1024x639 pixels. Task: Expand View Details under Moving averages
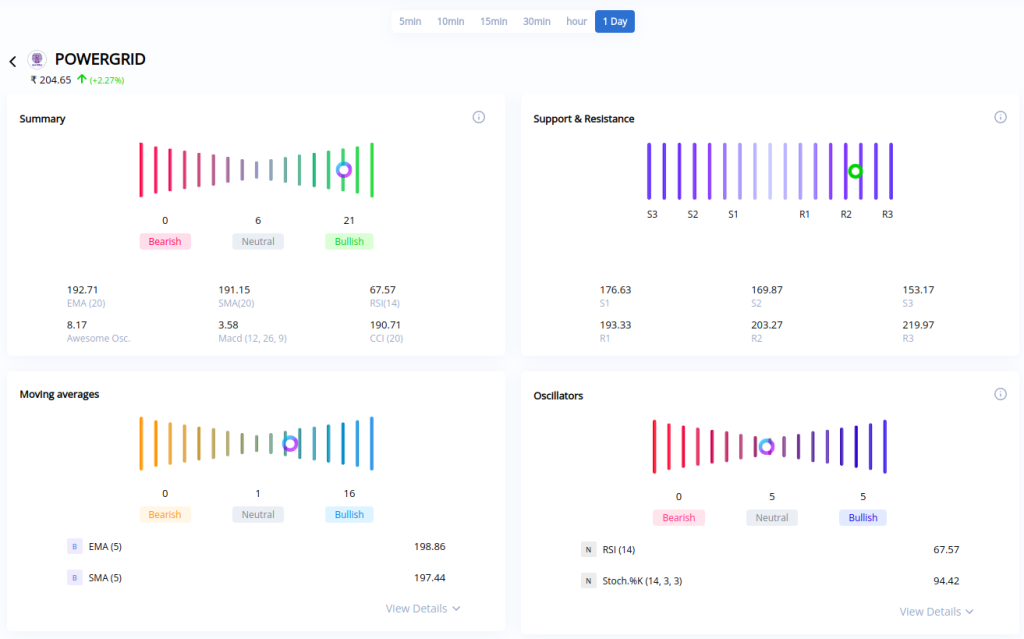[422, 608]
